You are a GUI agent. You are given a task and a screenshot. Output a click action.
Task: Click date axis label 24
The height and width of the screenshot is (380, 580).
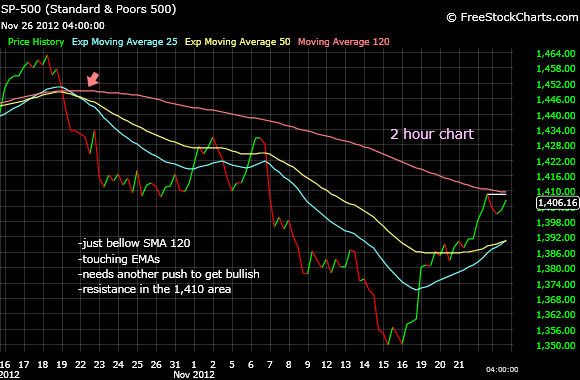[118, 365]
